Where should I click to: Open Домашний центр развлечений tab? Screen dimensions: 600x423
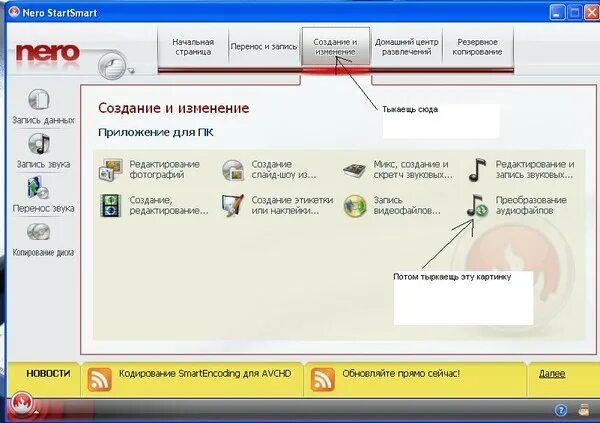coord(407,47)
